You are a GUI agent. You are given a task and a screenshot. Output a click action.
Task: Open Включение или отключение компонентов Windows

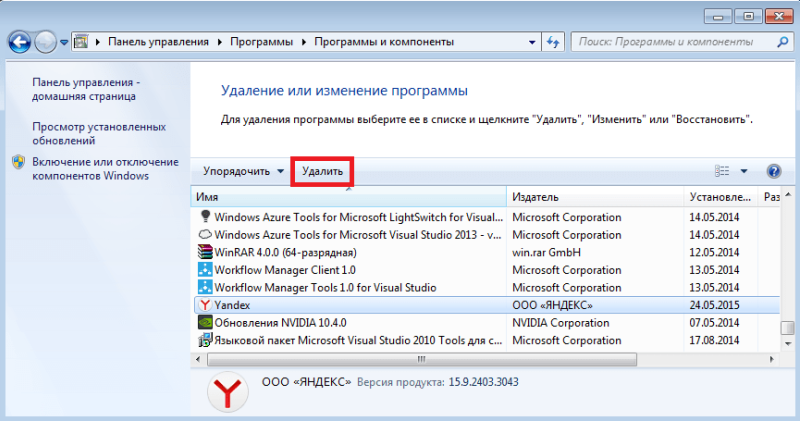click(x=105, y=168)
